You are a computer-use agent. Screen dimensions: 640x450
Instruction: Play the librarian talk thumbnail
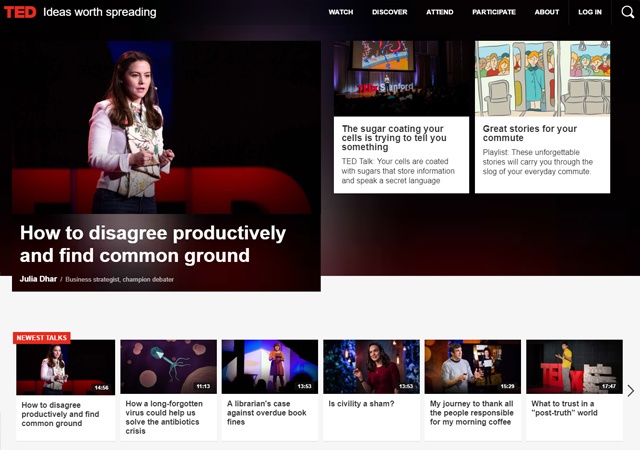pyautogui.click(x=270, y=367)
